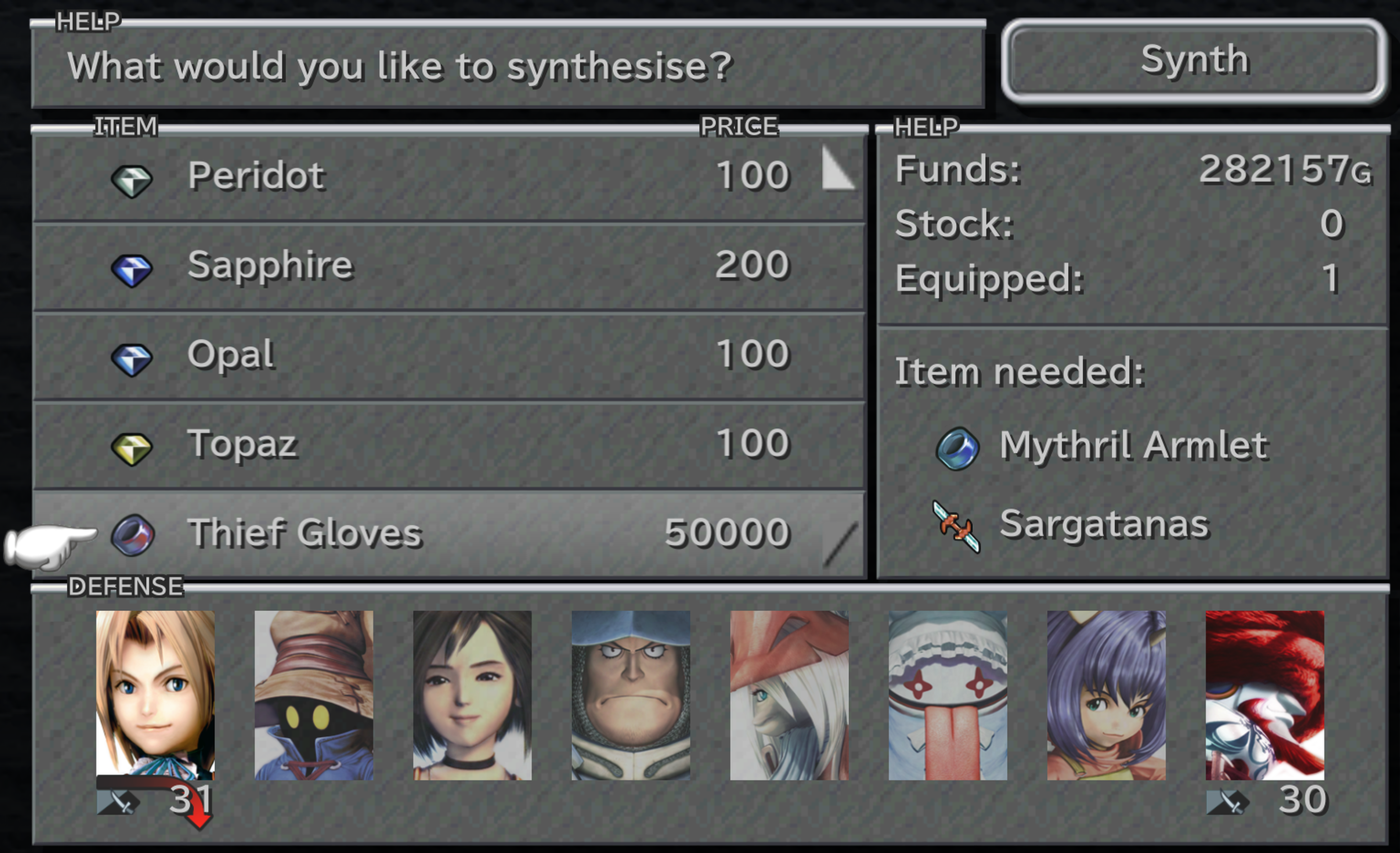Screen dimensions: 1400x853
Task: Choose Thief Gloves priced 50000
Action: tap(449, 534)
